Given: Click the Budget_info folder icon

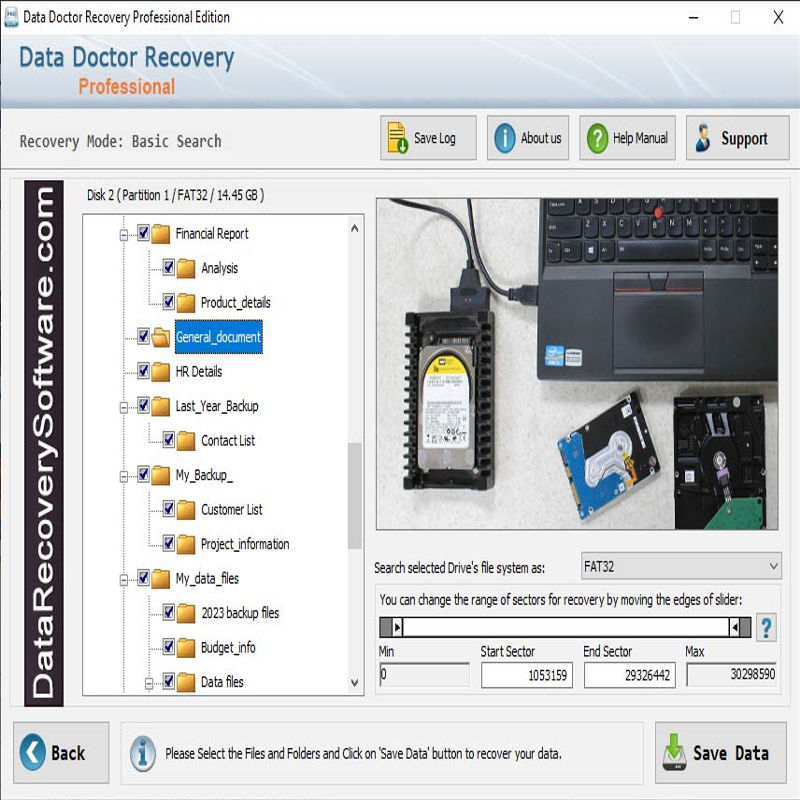Looking at the screenshot, I should click(186, 648).
